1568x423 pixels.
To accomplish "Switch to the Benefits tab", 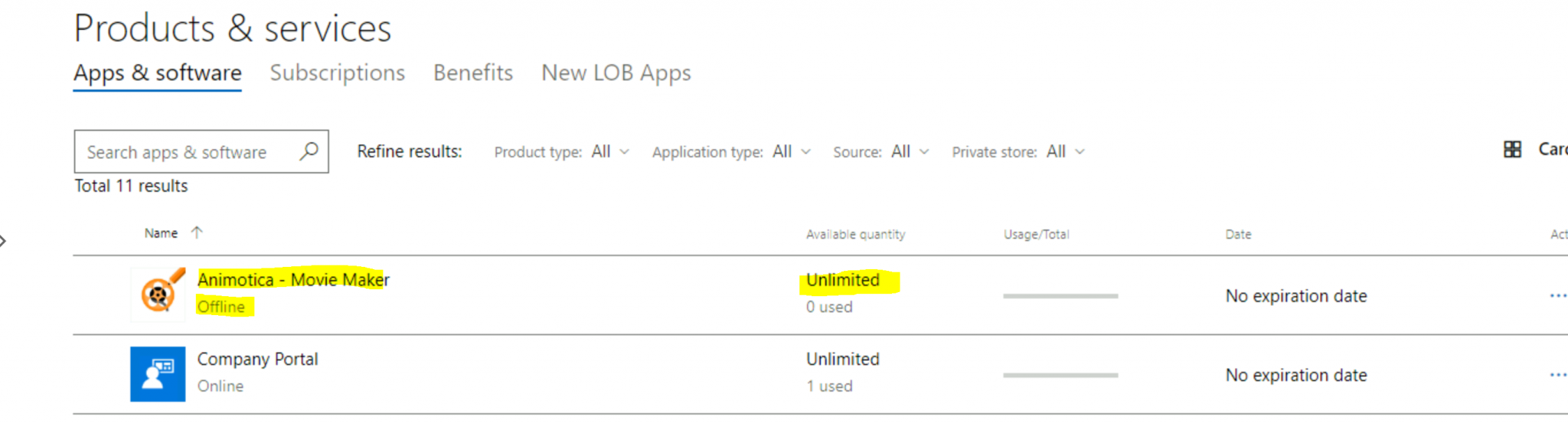I will point(473,73).
